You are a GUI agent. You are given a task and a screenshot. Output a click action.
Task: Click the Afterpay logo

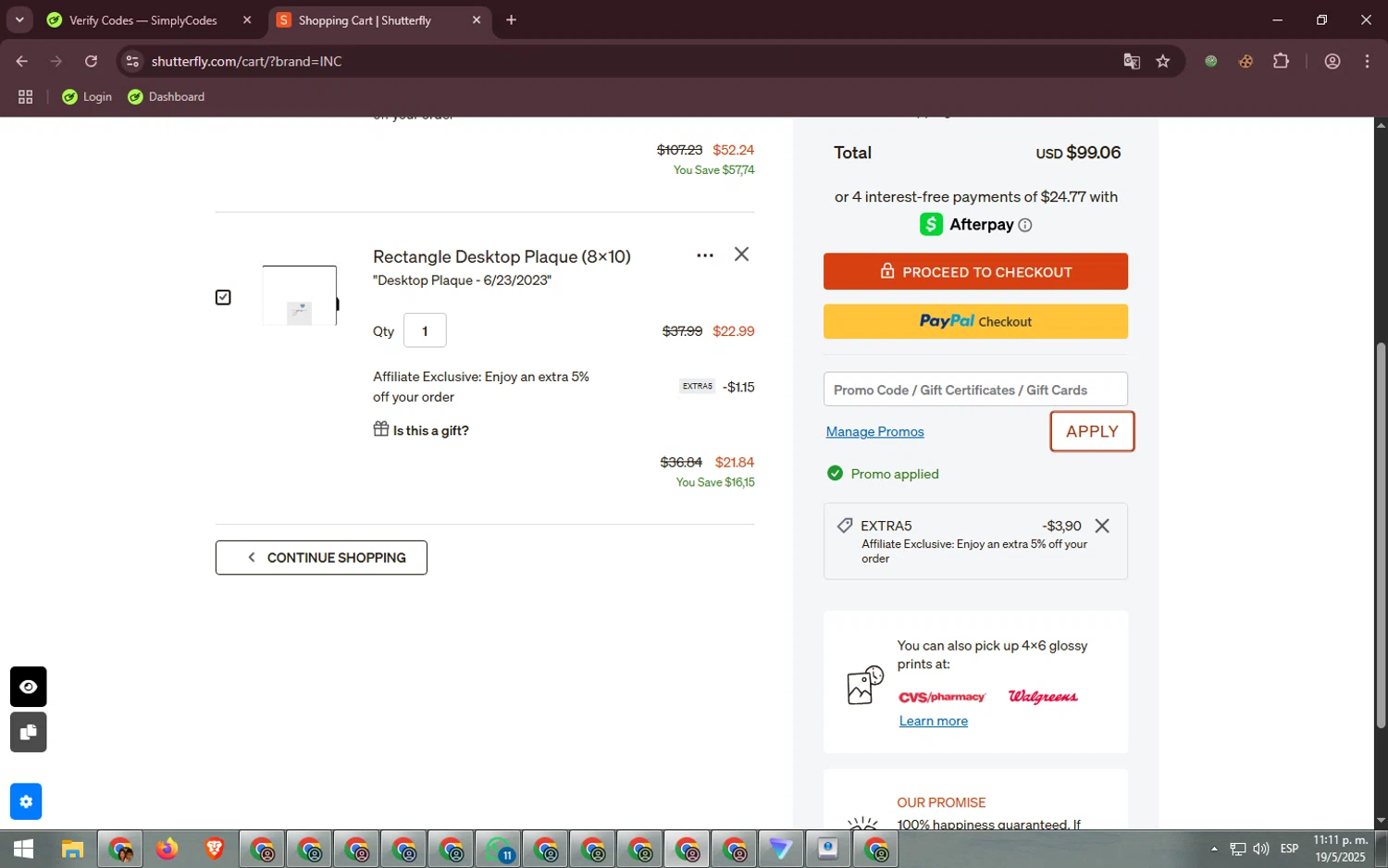(967, 225)
